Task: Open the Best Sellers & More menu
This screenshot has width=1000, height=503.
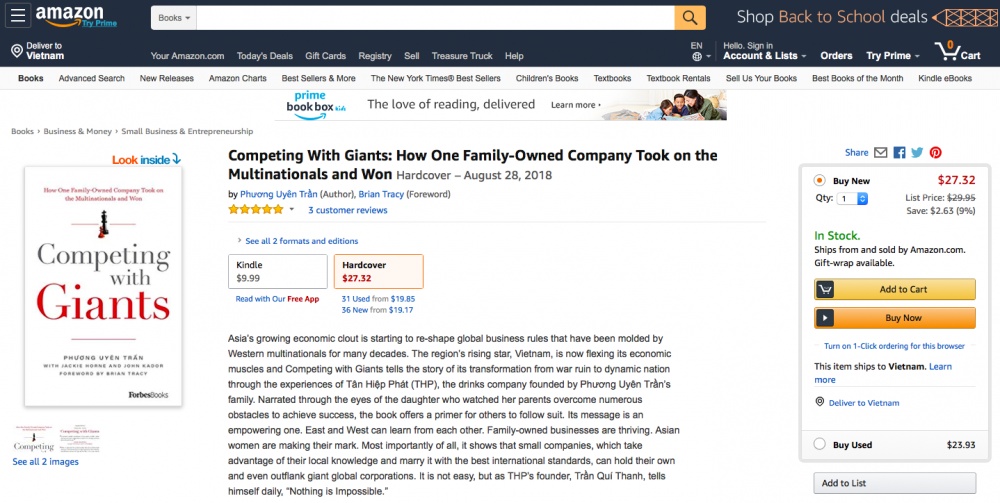Action: [318, 78]
